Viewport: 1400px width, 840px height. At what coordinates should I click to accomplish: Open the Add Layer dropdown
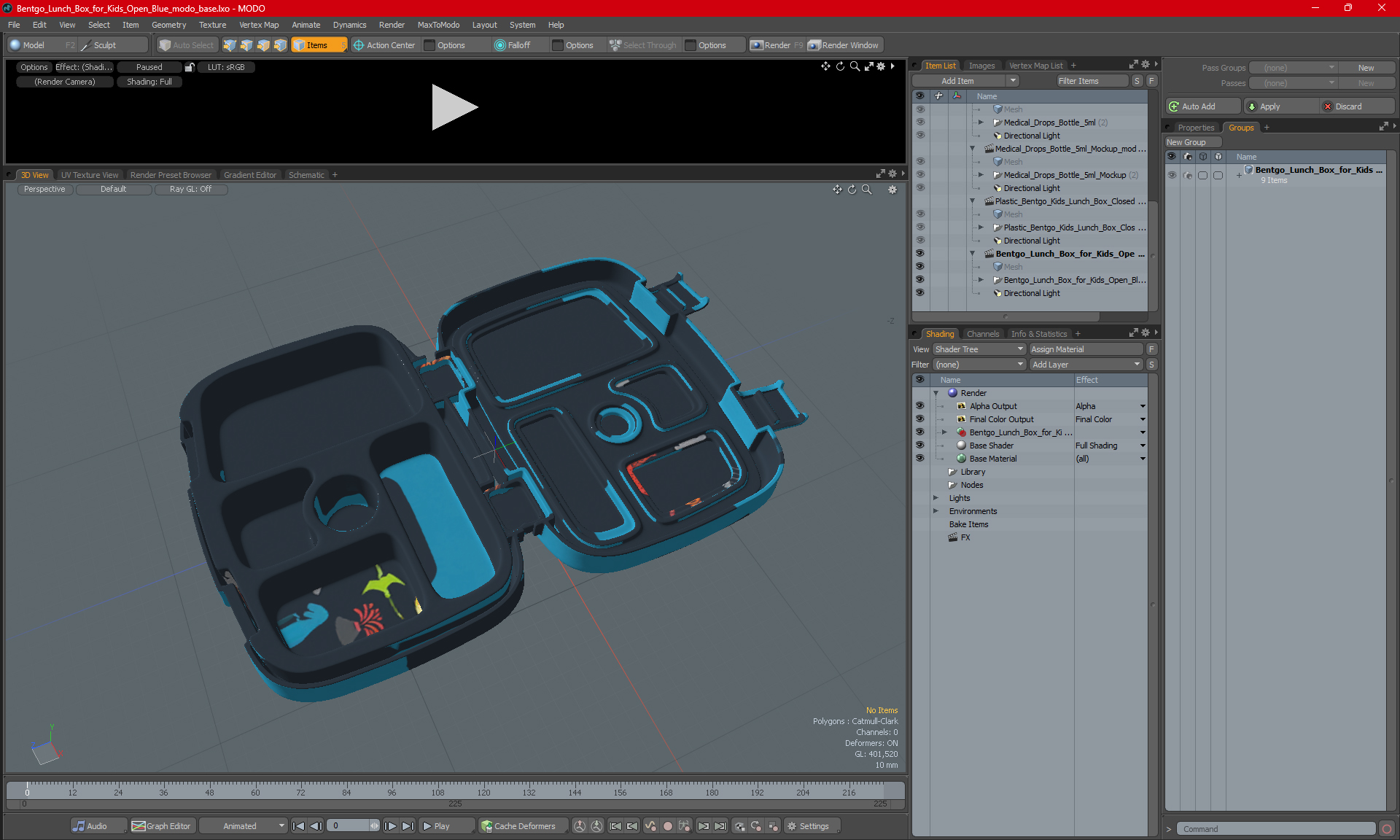point(1086,365)
